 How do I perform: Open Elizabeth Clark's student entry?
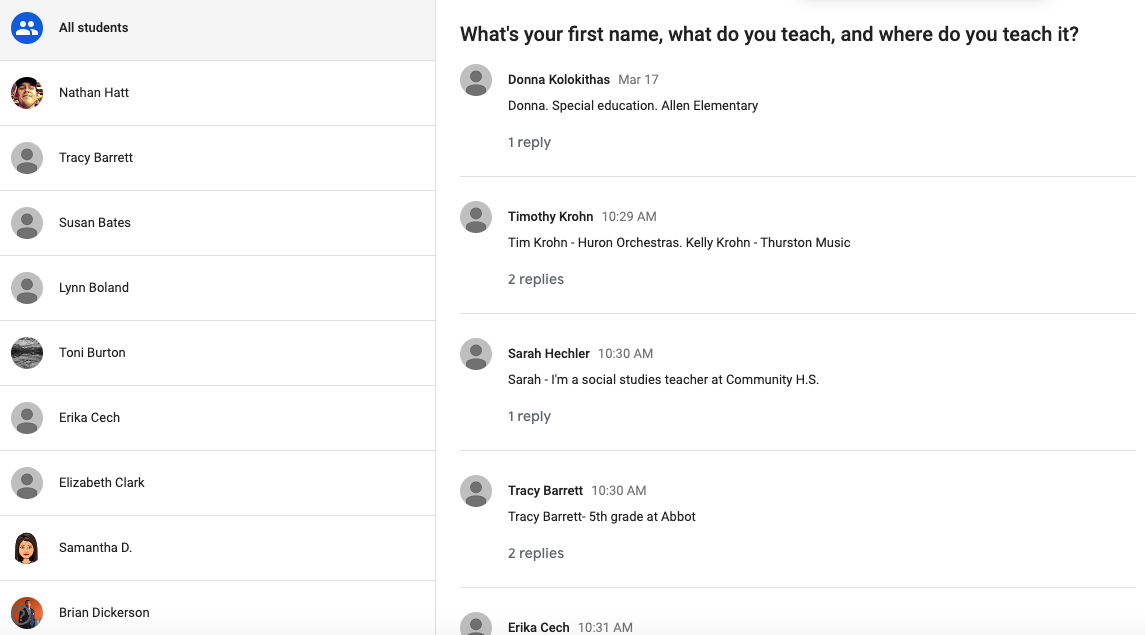point(218,482)
